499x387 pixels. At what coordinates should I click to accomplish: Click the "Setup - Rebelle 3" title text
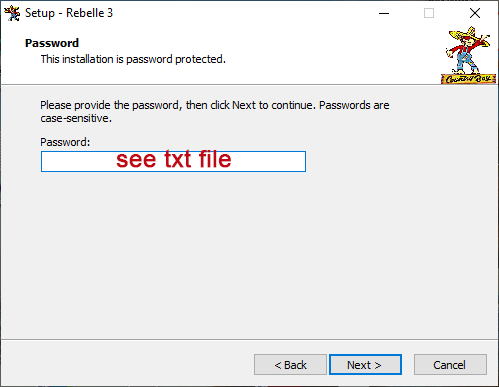[x=69, y=13]
